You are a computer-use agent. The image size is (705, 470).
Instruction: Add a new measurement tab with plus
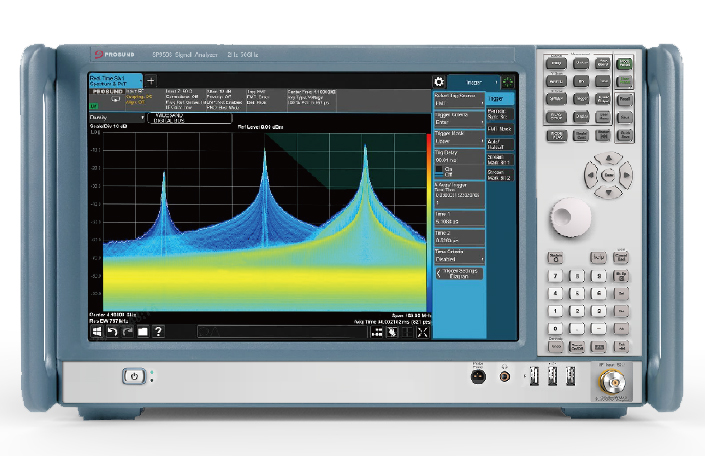tap(151, 79)
